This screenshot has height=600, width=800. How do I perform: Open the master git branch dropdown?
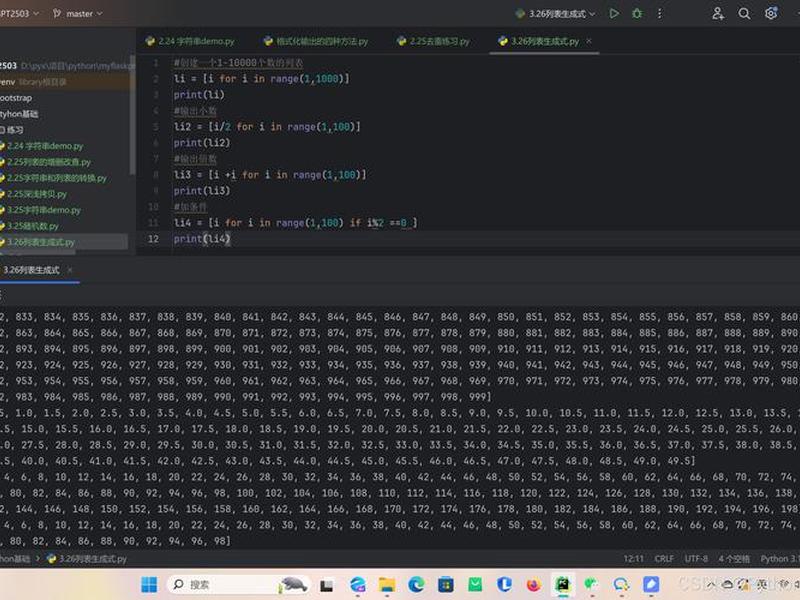coord(78,14)
